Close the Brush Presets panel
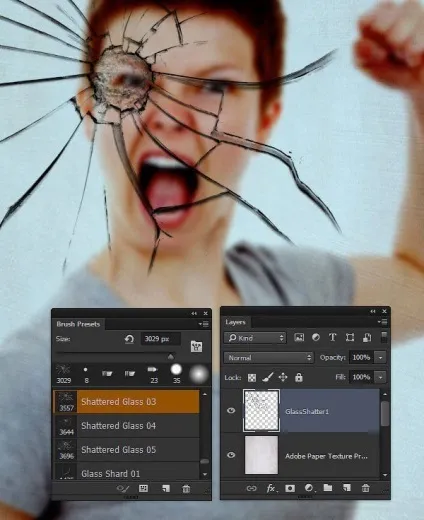The height and width of the screenshot is (520, 424). click(x=205, y=313)
